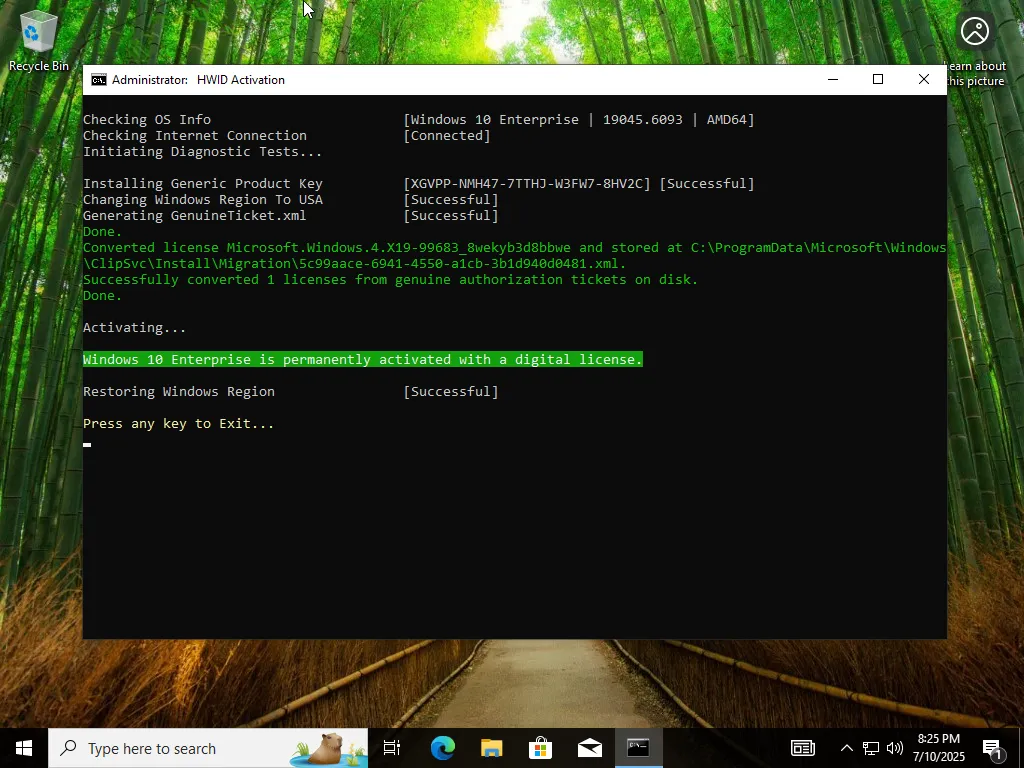This screenshot has width=1024, height=768.
Task: Maximize the HWID Activation console window
Action: point(878,80)
